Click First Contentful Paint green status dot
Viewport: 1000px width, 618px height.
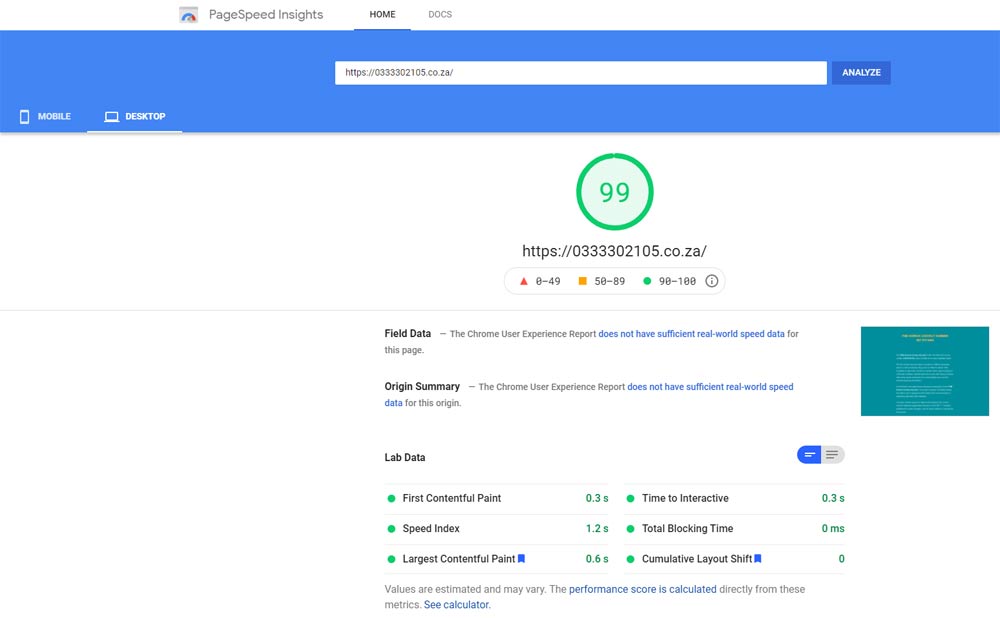[392, 498]
